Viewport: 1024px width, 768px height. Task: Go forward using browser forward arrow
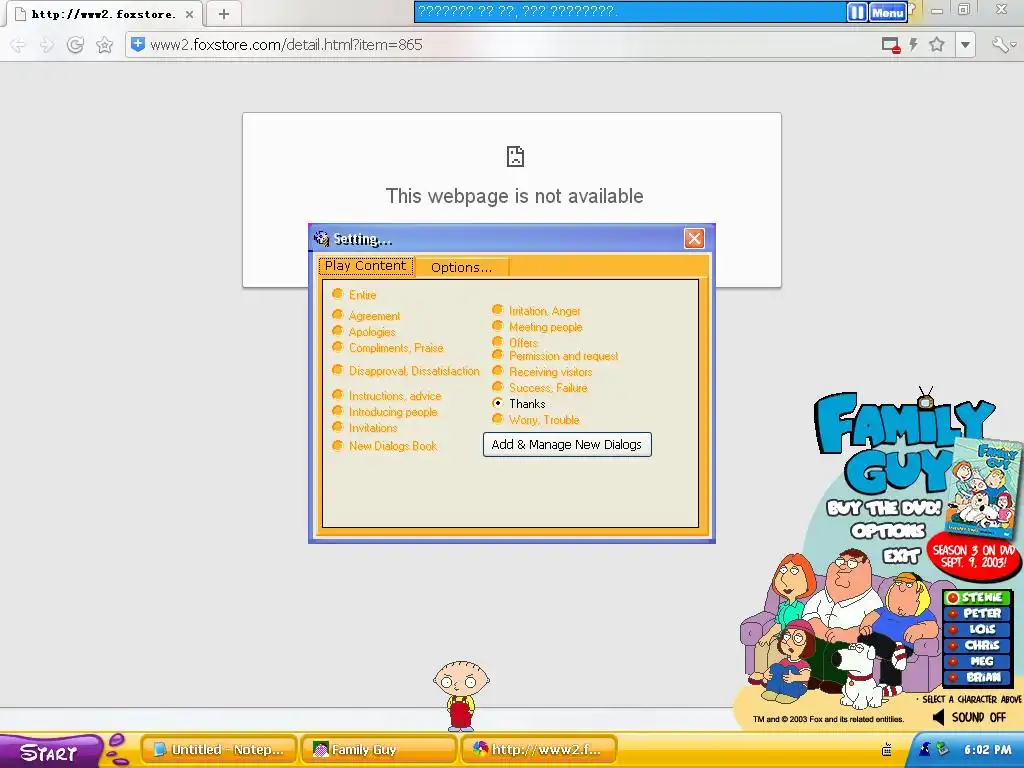point(46,45)
